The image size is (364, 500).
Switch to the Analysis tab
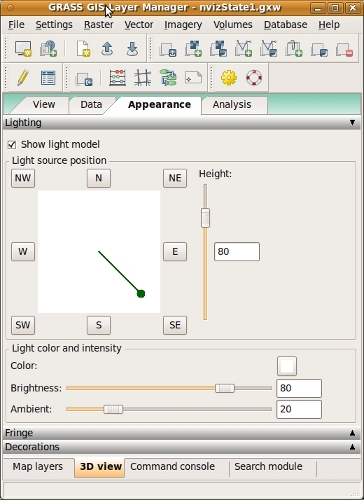tap(232, 105)
